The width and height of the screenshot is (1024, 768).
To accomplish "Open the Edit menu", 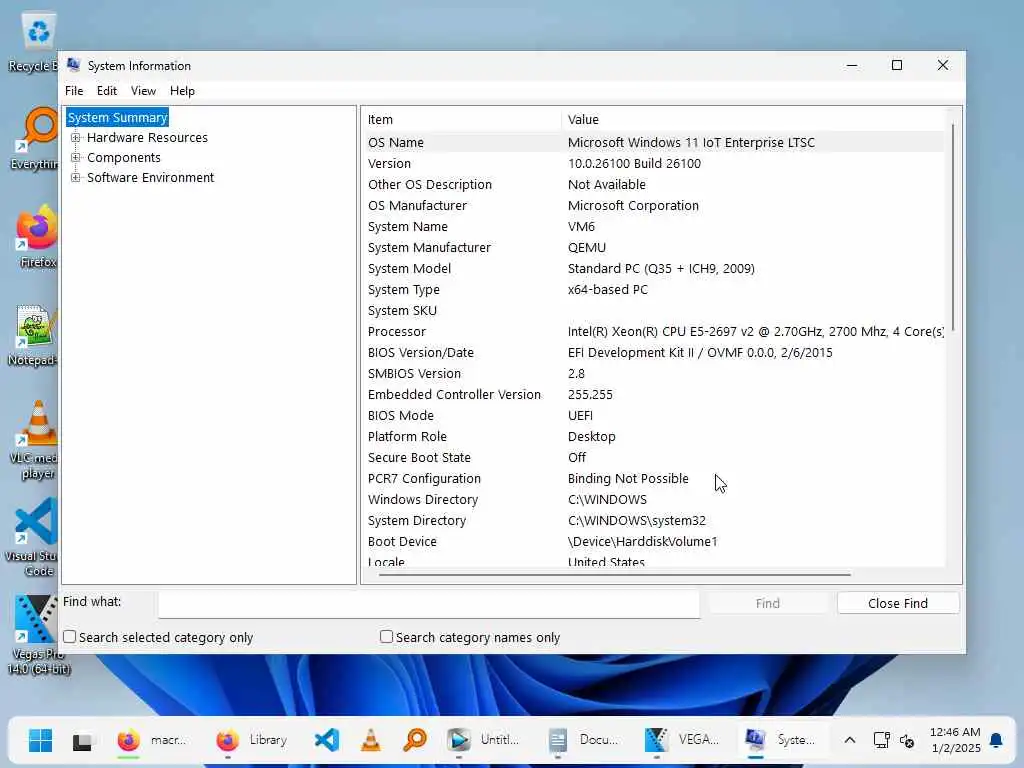I will (107, 91).
